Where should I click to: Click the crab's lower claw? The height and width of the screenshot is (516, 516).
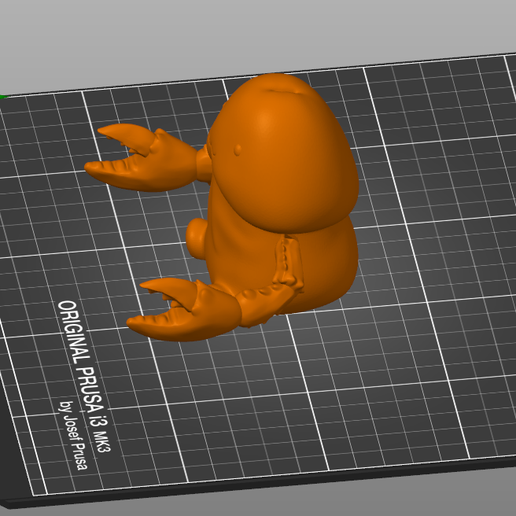(x=183, y=311)
